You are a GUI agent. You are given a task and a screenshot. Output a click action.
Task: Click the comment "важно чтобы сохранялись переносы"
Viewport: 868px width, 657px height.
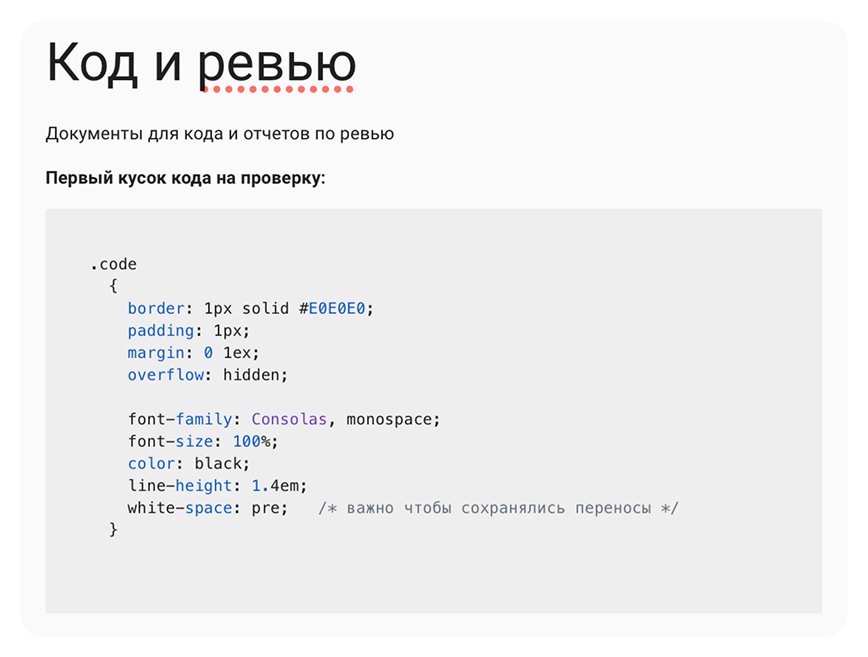pyautogui.click(x=499, y=508)
